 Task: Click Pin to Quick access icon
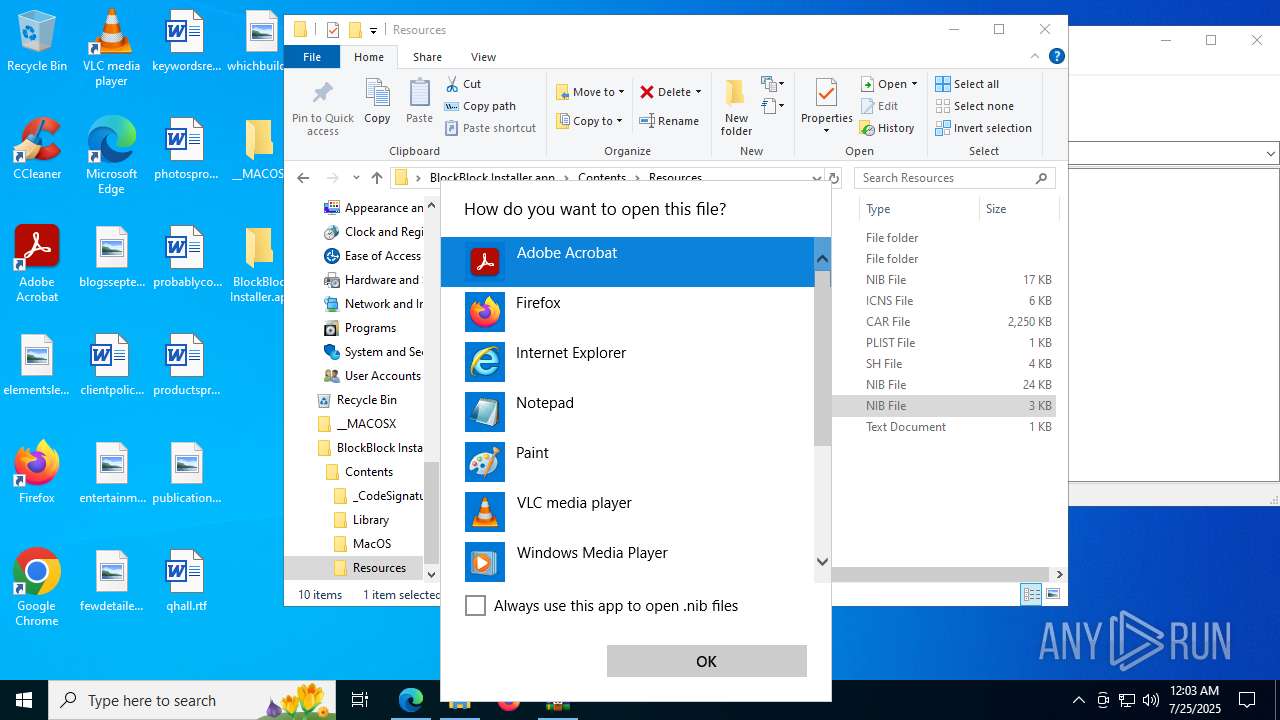click(x=323, y=108)
